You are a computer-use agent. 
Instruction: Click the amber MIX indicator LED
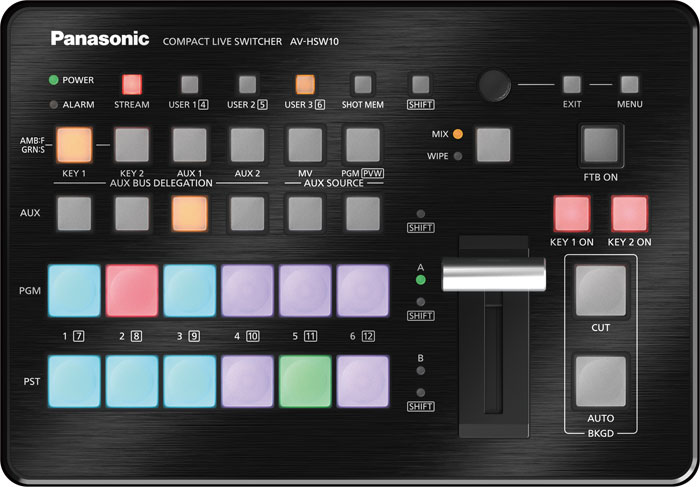[x=458, y=134]
